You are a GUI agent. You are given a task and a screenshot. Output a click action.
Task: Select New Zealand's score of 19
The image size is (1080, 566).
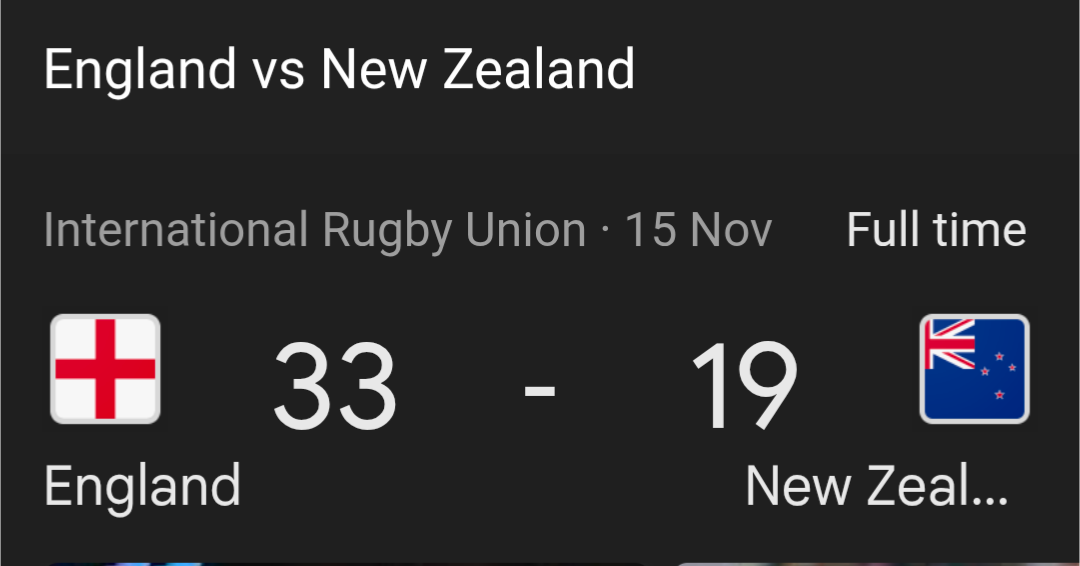point(744,386)
